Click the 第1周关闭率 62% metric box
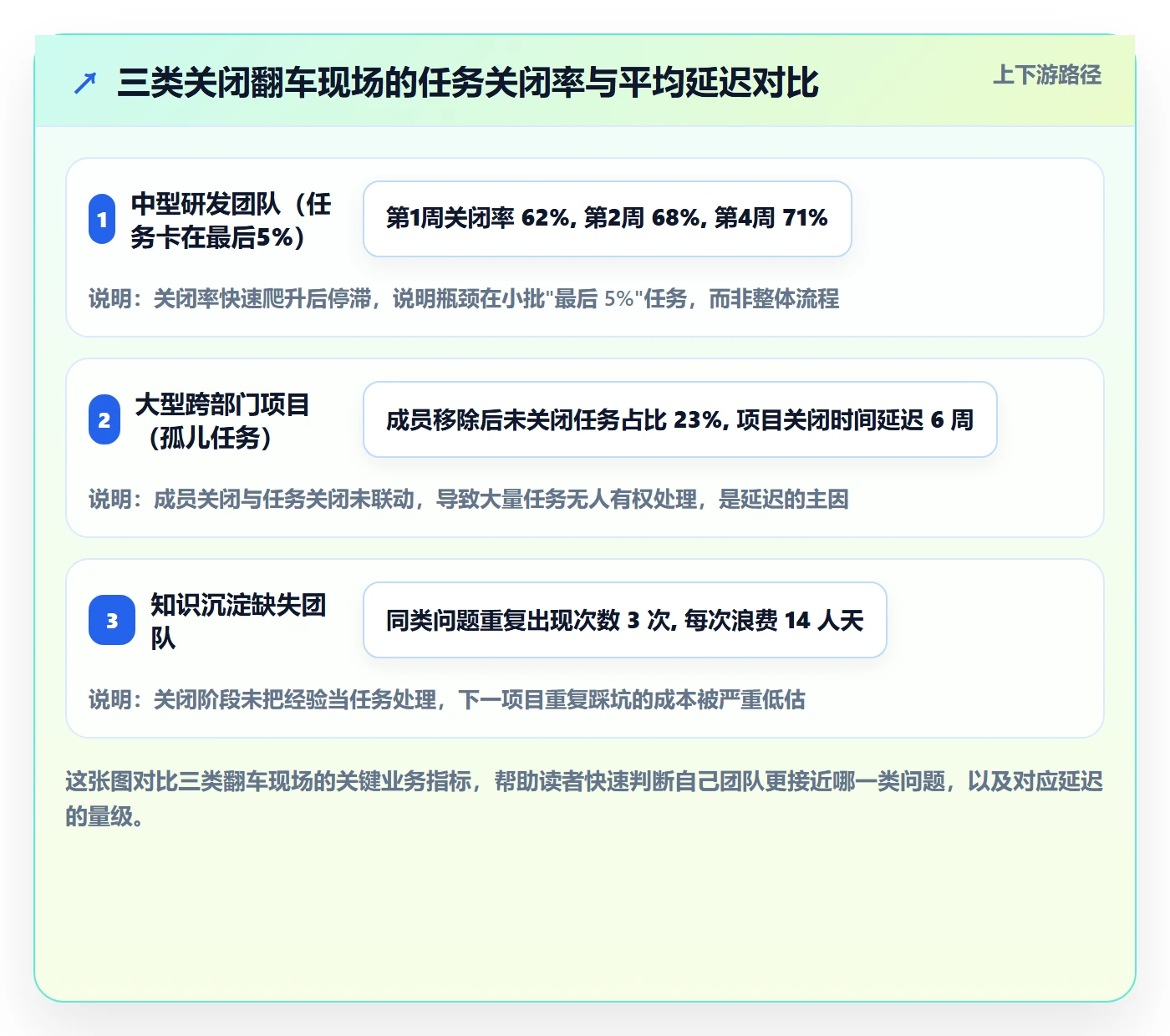This screenshot has height=1036, width=1170. click(x=608, y=219)
